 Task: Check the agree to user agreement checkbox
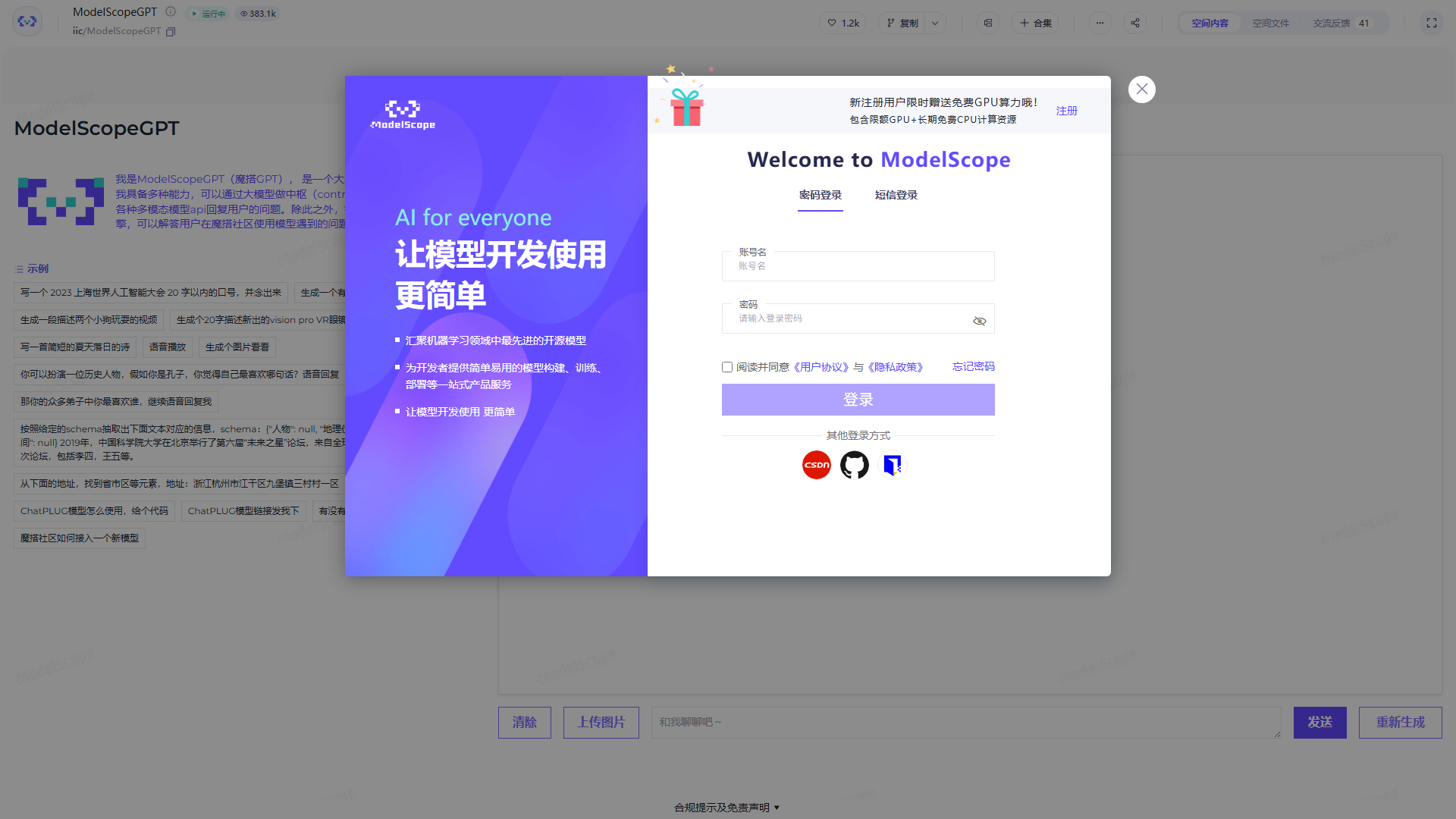point(727,367)
